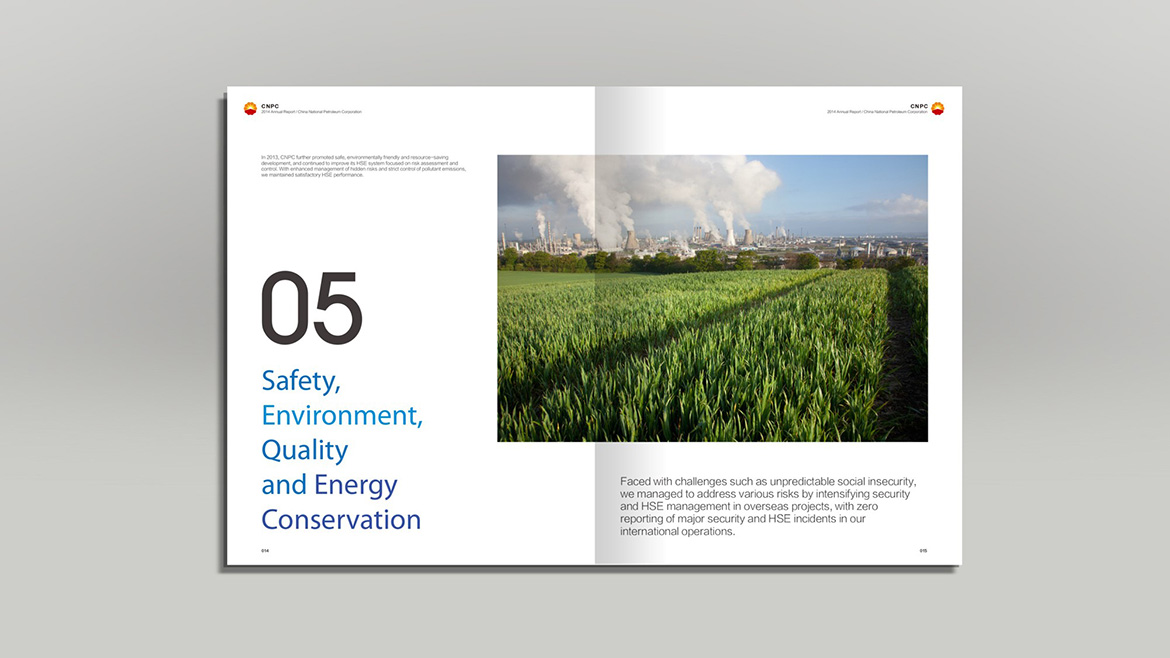Viewport: 1170px width, 658px height.
Task: Click the CNPC logo on right page
Action: tap(937, 108)
